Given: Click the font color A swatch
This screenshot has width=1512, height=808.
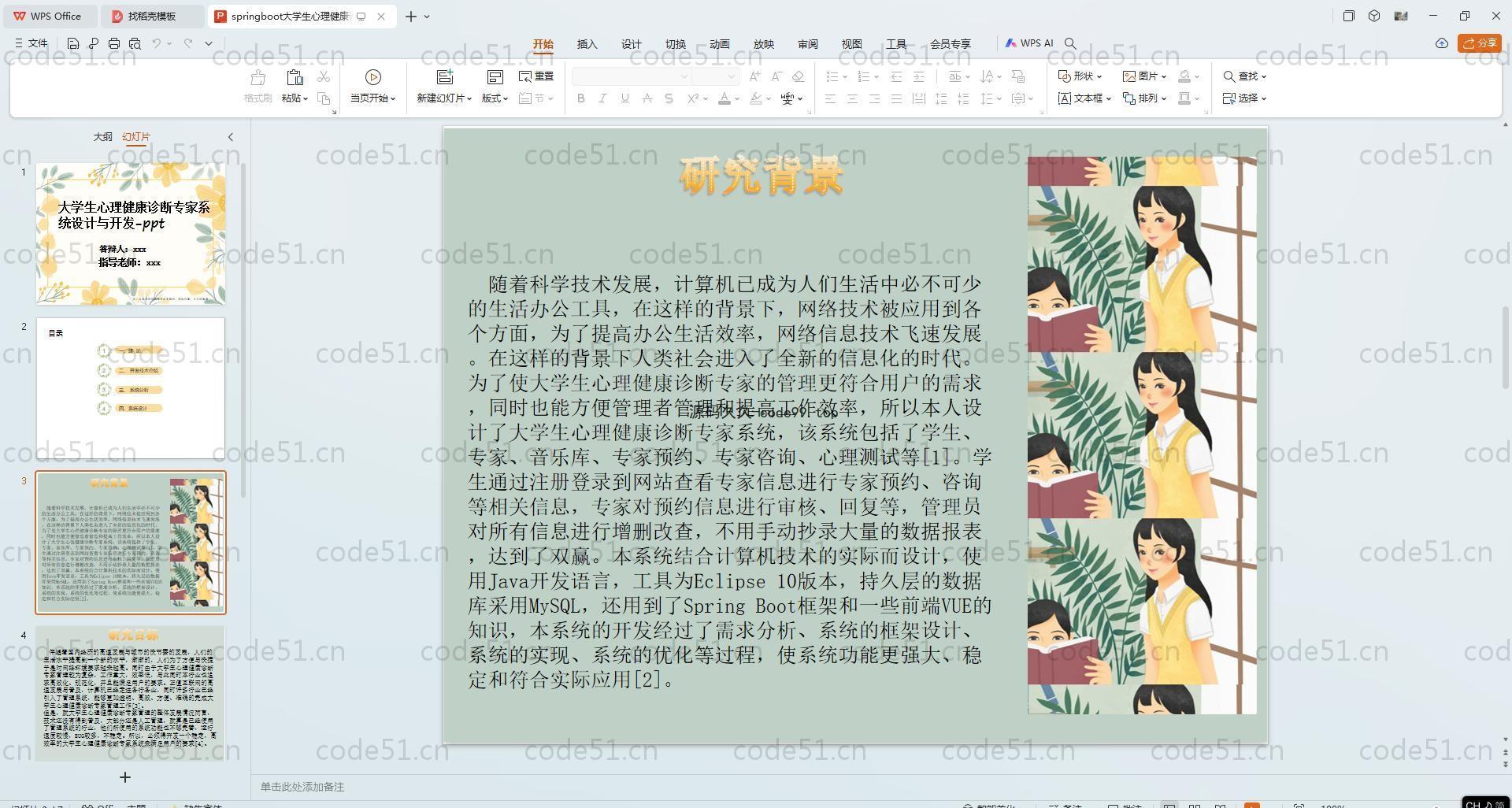Looking at the screenshot, I should tap(724, 98).
